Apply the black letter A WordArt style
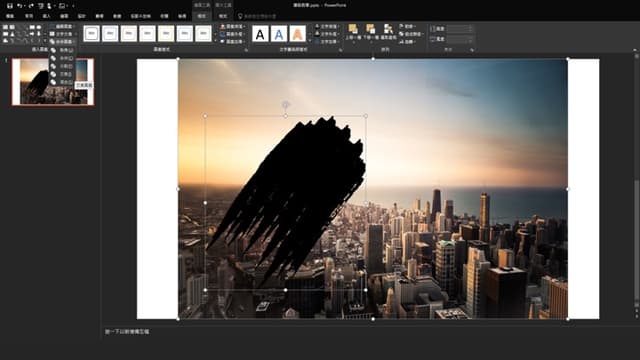This screenshot has width=640, height=360. tap(260, 34)
